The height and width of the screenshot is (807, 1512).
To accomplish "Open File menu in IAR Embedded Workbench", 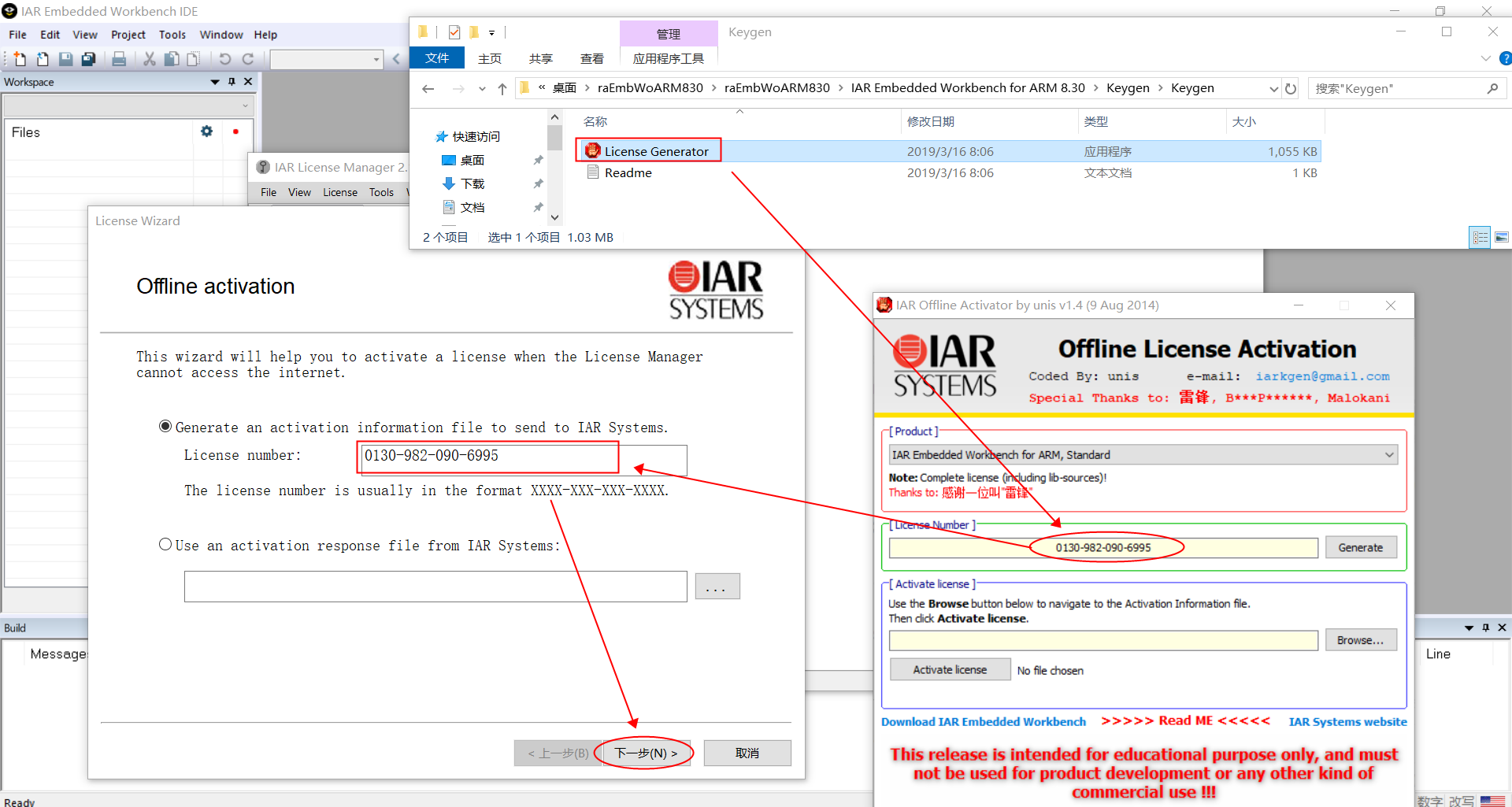I will click(17, 35).
